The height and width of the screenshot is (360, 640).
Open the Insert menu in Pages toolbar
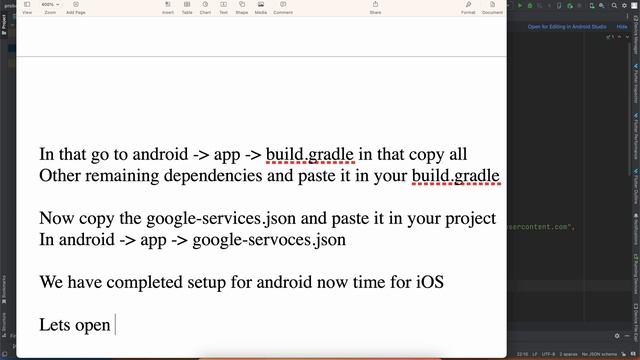click(x=168, y=8)
